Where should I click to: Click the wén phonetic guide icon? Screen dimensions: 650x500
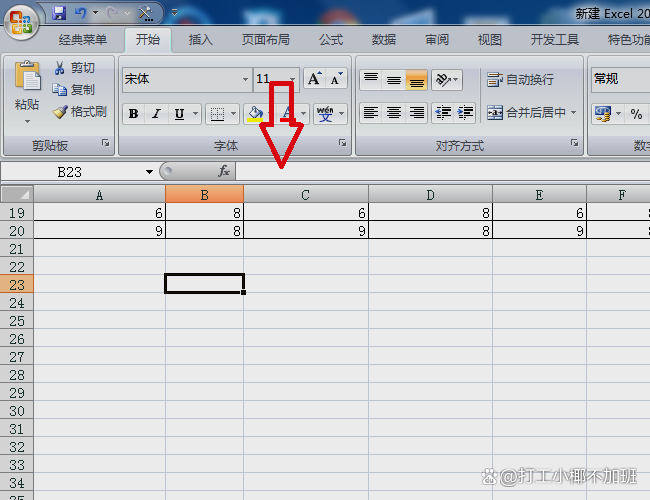pyautogui.click(x=325, y=114)
